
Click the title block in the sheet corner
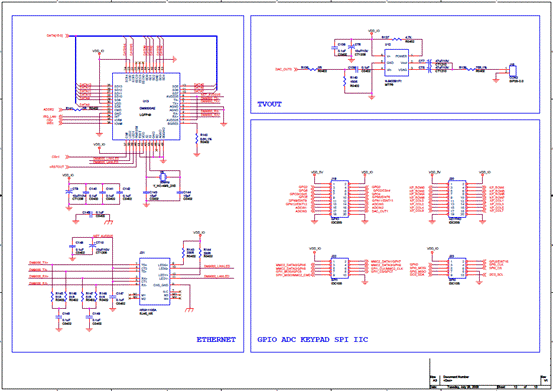489,374
